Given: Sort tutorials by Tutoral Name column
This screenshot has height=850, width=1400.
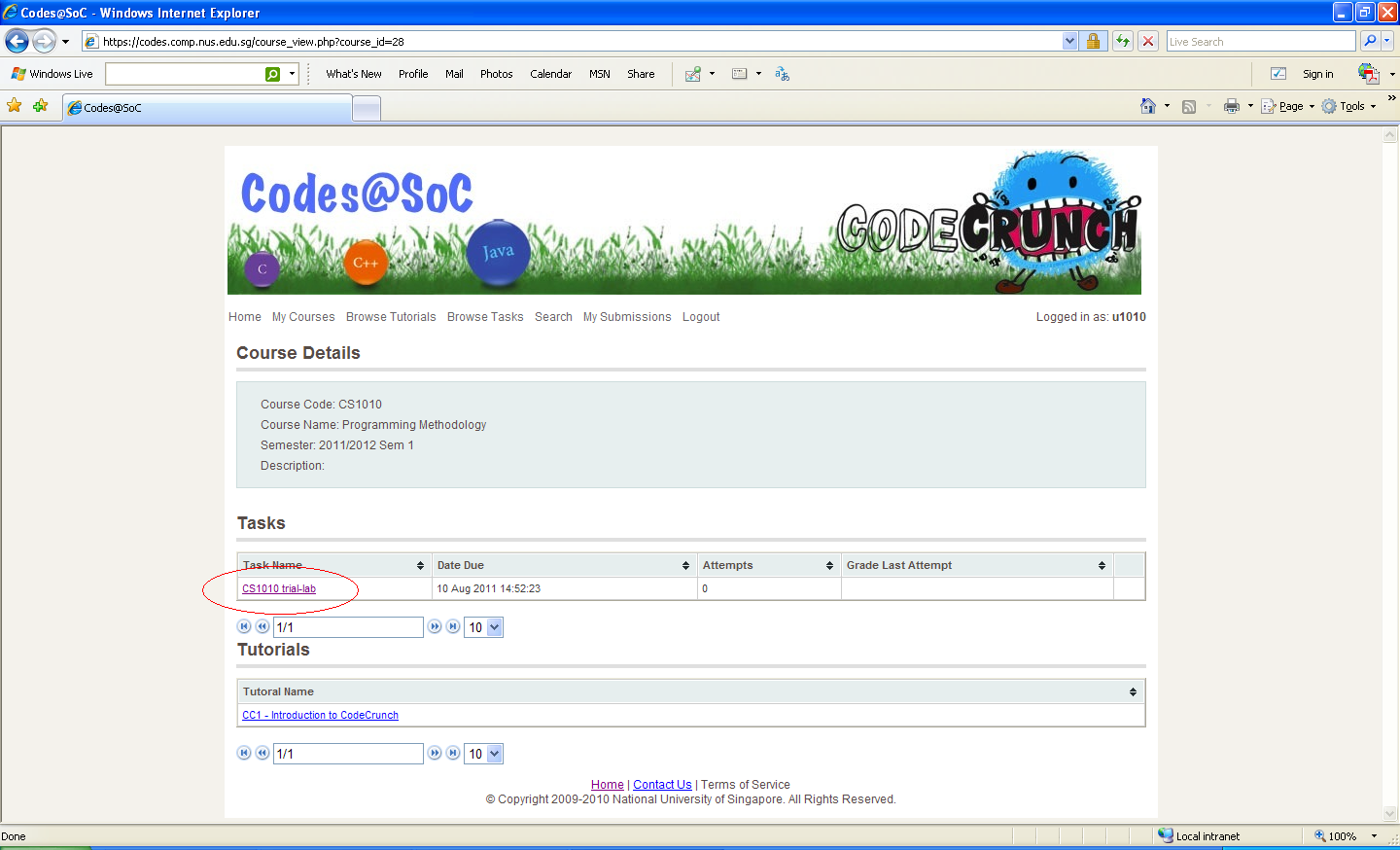Looking at the screenshot, I should tap(691, 691).
